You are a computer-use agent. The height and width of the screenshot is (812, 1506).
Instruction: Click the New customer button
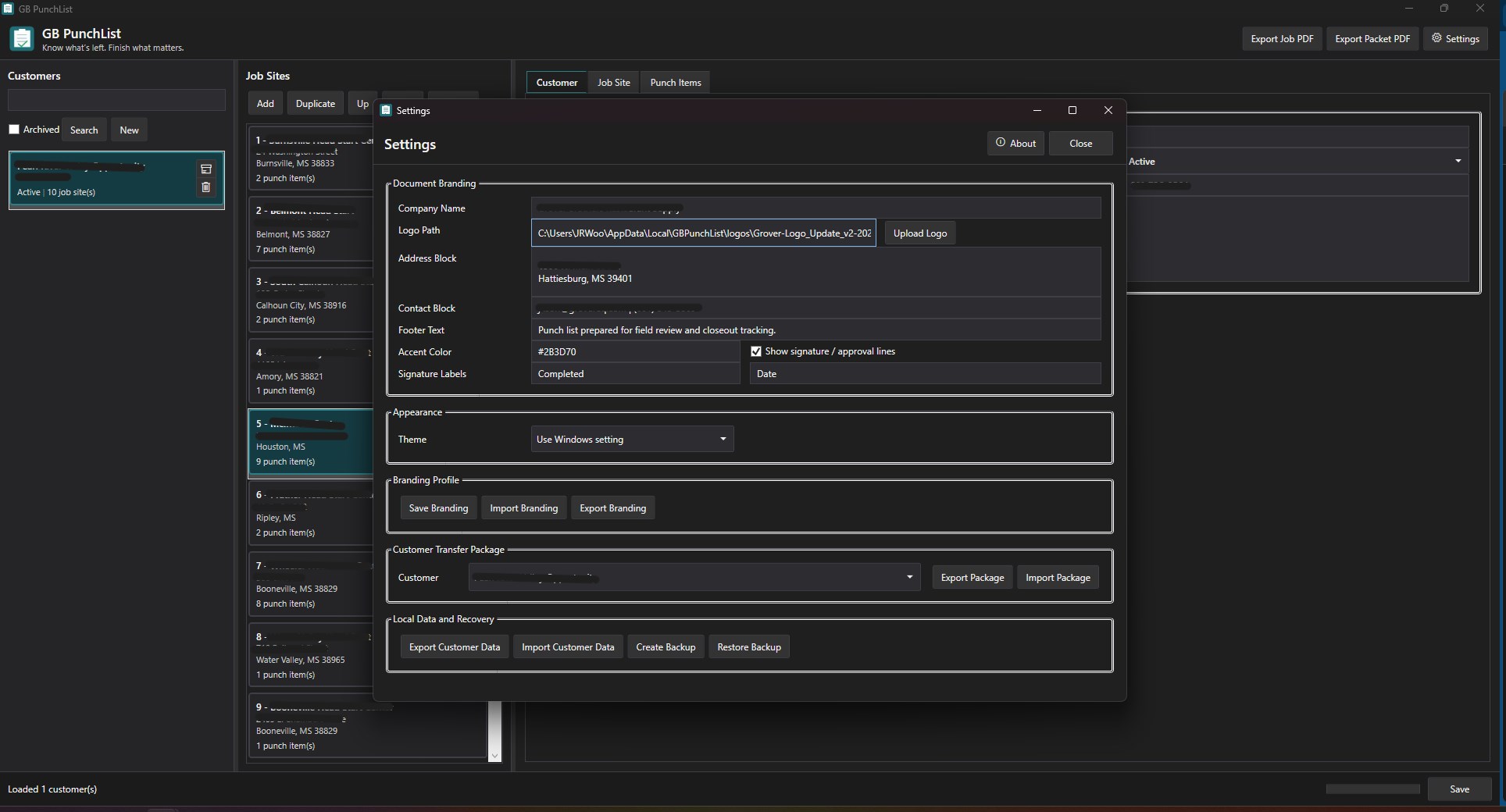point(129,130)
